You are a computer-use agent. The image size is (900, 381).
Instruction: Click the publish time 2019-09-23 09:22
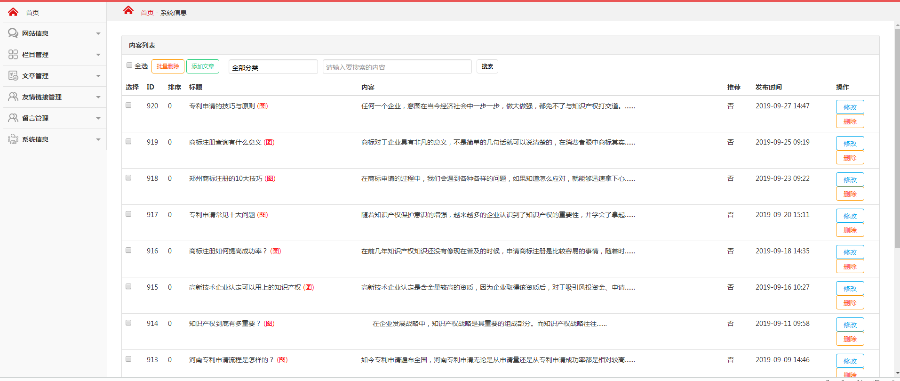point(782,178)
